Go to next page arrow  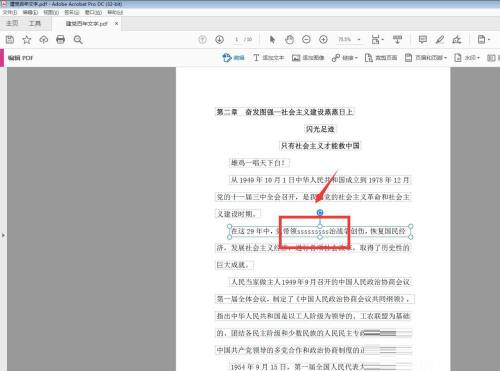(219, 40)
